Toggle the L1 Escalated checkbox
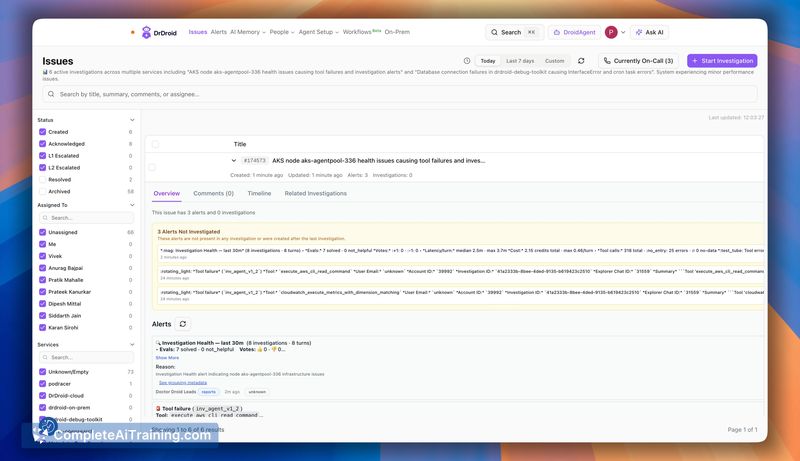 click(x=42, y=156)
